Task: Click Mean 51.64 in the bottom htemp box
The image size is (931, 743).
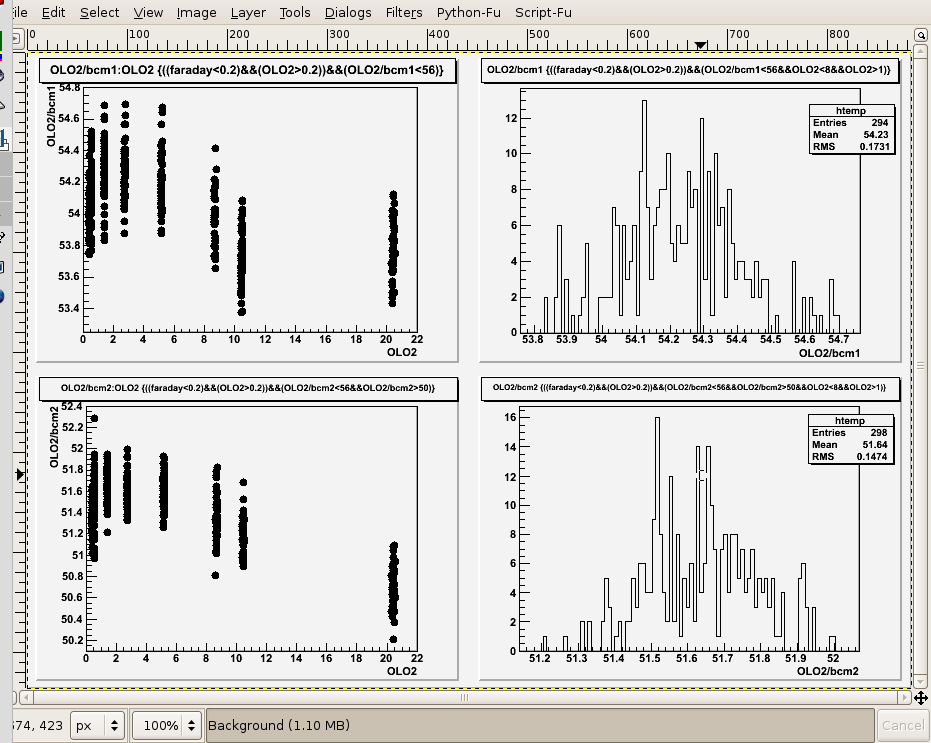Action: 849,444
